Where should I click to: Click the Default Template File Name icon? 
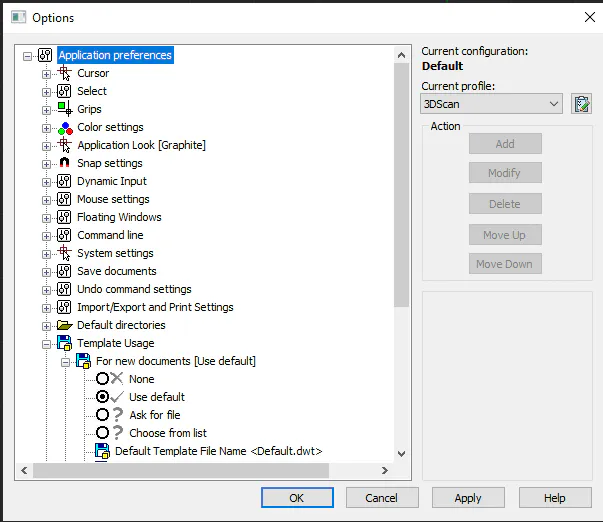click(x=102, y=451)
